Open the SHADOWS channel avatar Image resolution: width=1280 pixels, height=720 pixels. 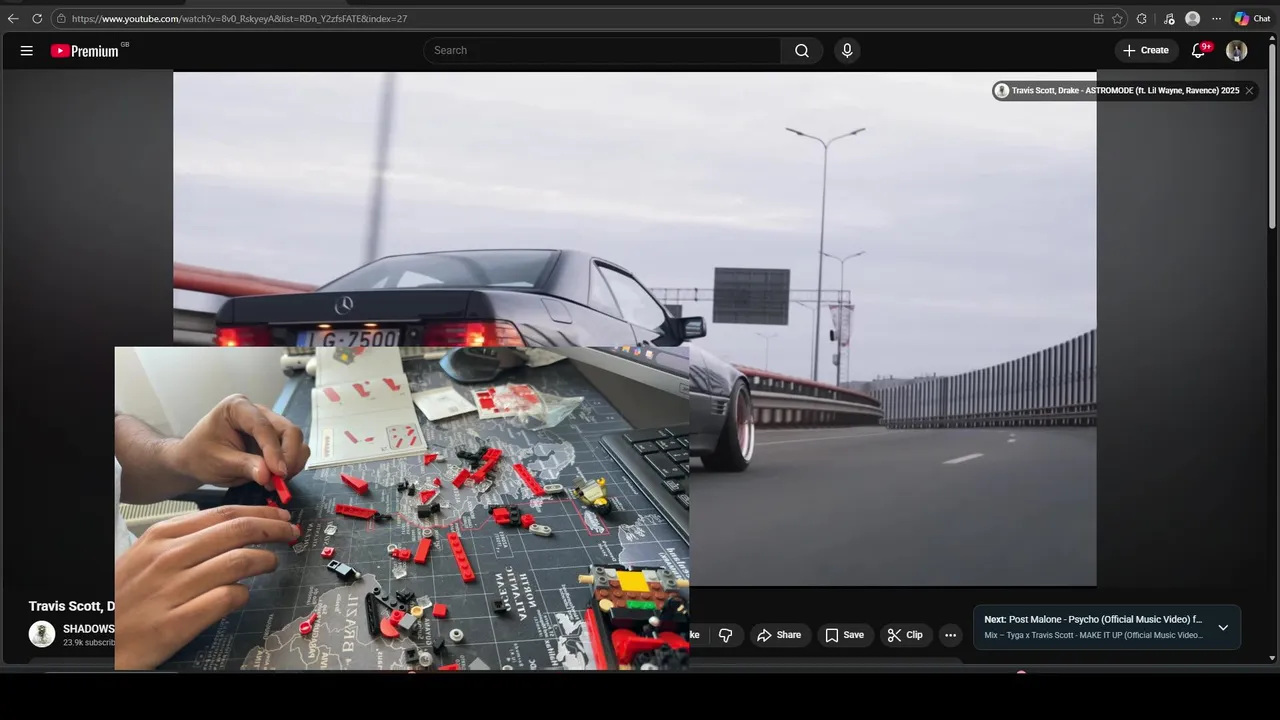(42, 634)
